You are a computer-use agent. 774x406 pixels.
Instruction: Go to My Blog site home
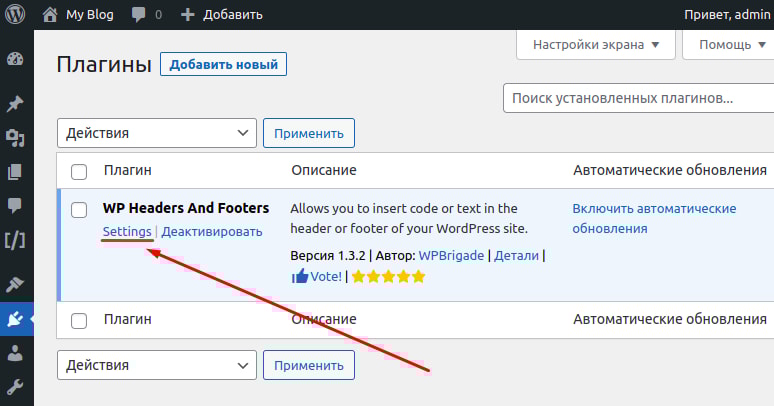tap(77, 15)
